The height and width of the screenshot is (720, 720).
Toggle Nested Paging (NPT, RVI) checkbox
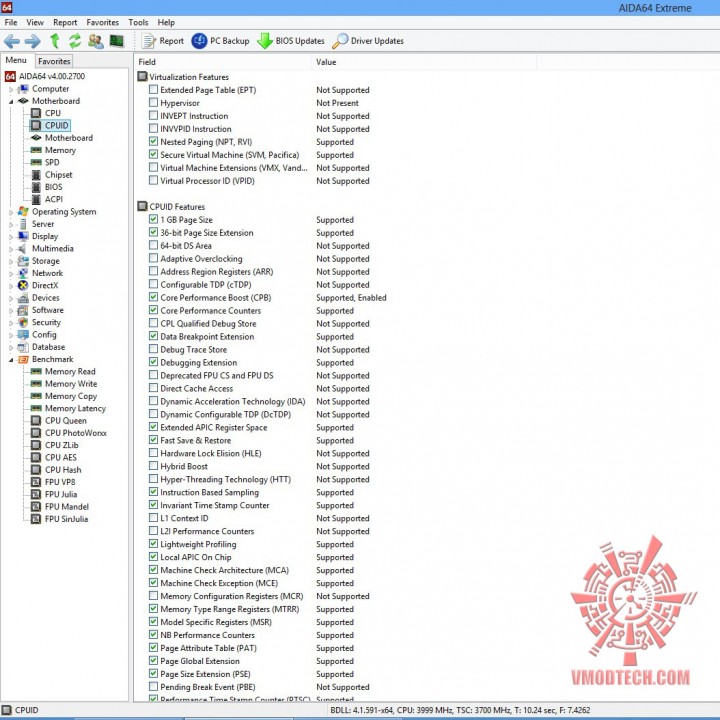click(153, 141)
